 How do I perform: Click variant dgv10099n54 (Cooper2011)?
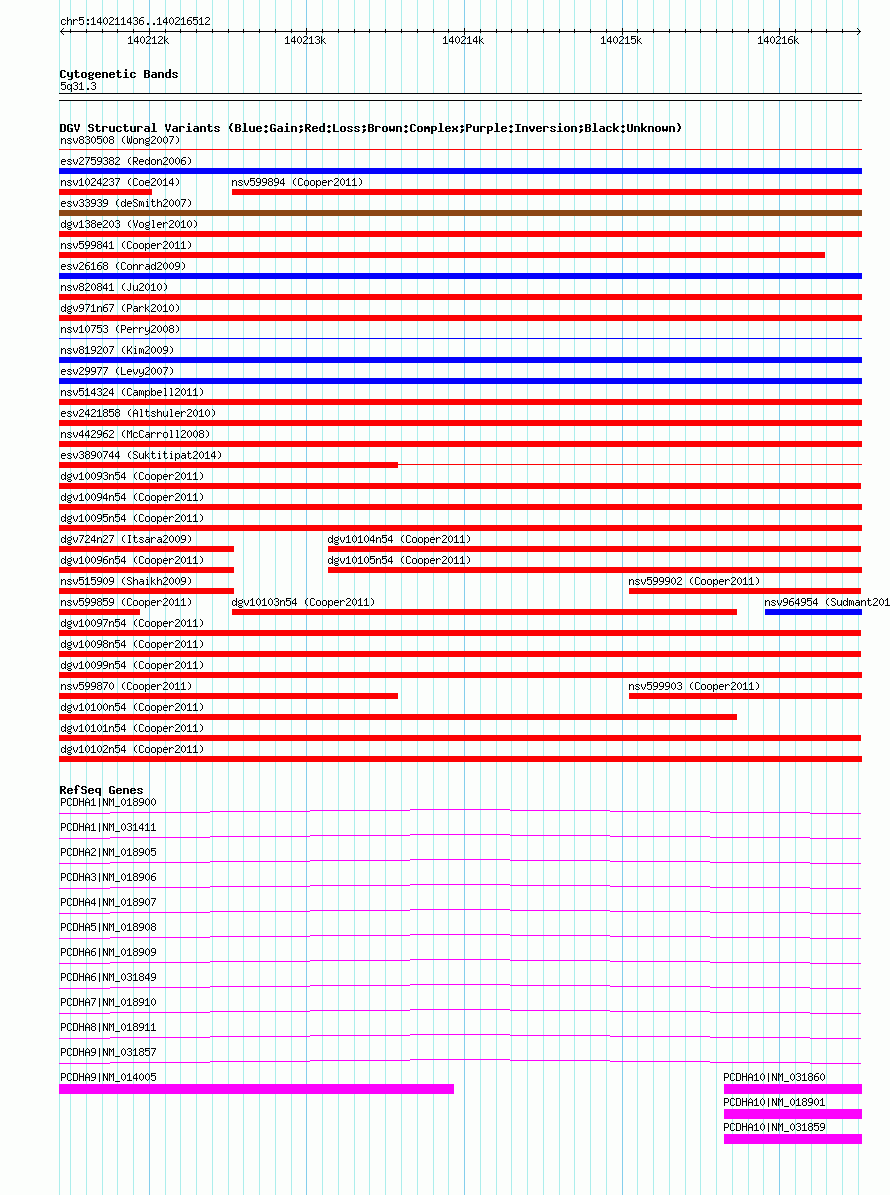(x=133, y=665)
